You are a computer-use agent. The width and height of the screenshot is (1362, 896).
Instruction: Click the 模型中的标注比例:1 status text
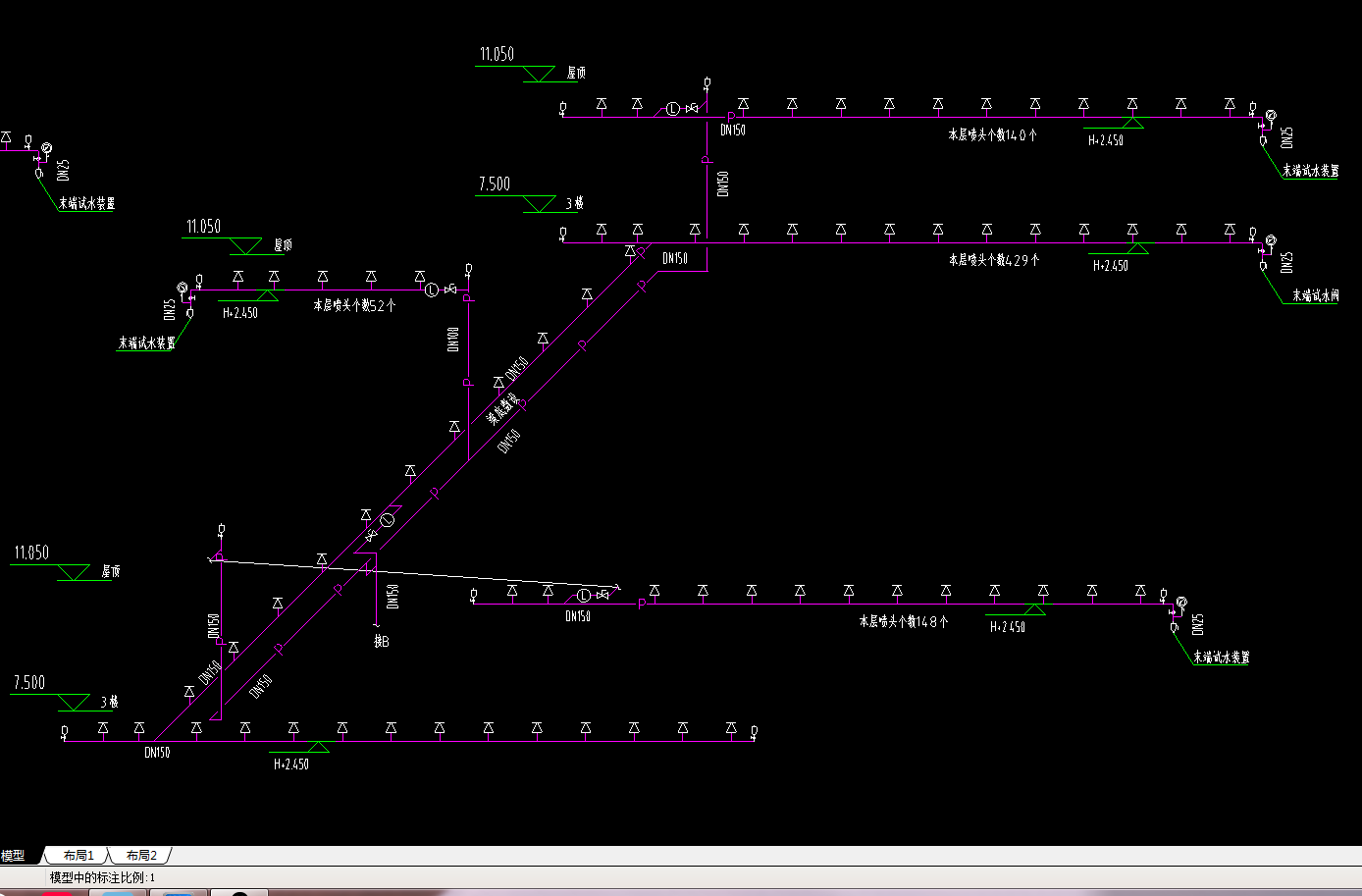click(x=102, y=877)
